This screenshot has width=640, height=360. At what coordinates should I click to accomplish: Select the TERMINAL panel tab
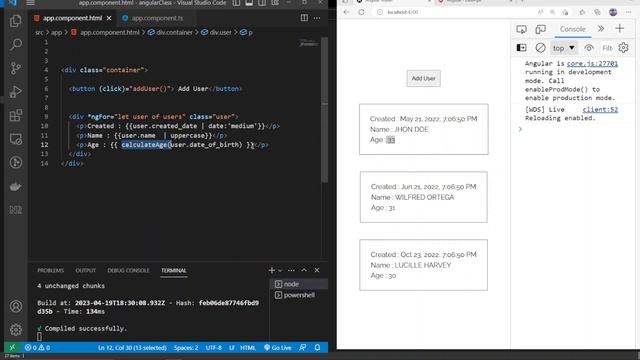coord(173,270)
